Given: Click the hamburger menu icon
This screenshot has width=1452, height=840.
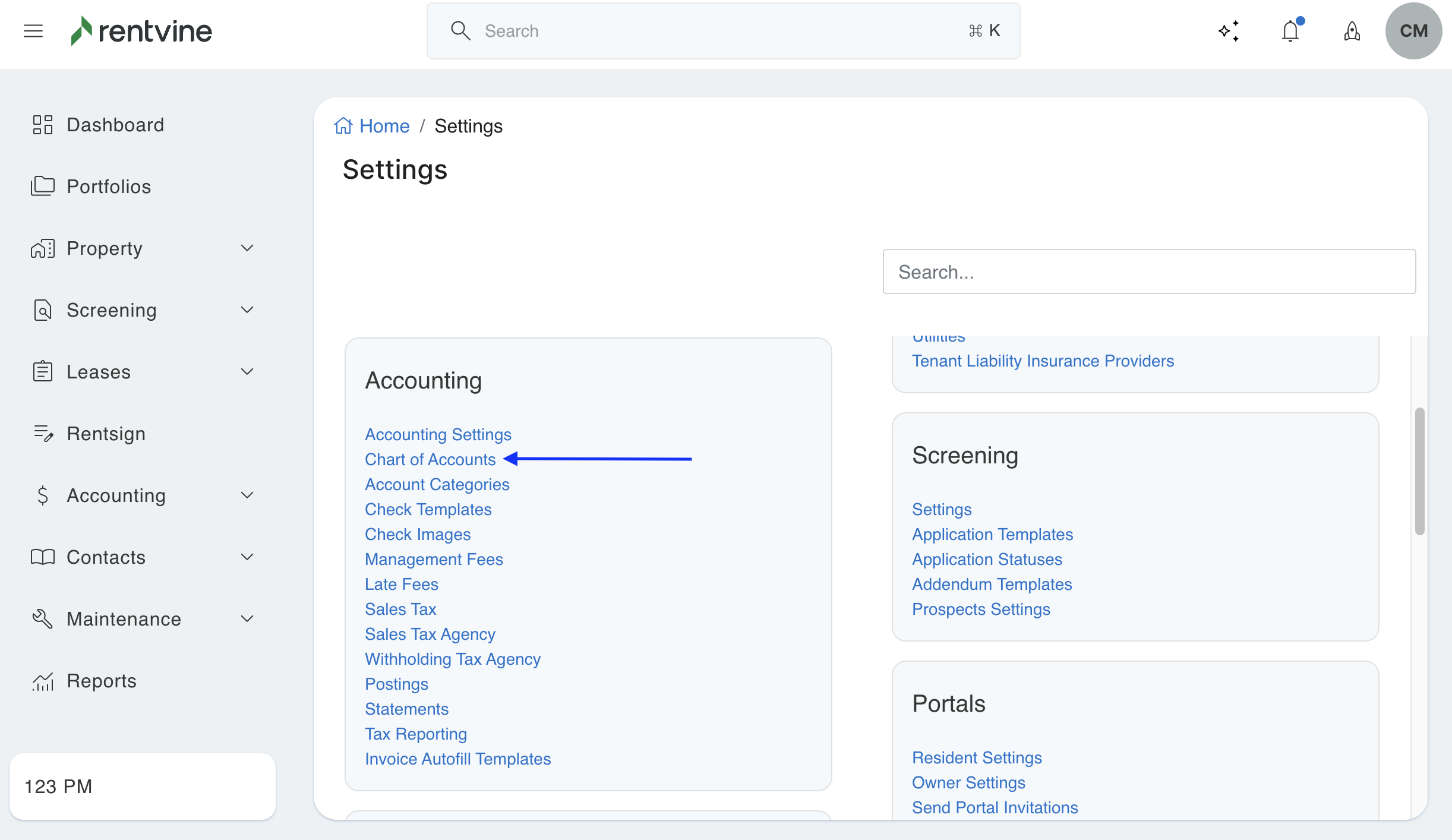Looking at the screenshot, I should tap(33, 31).
